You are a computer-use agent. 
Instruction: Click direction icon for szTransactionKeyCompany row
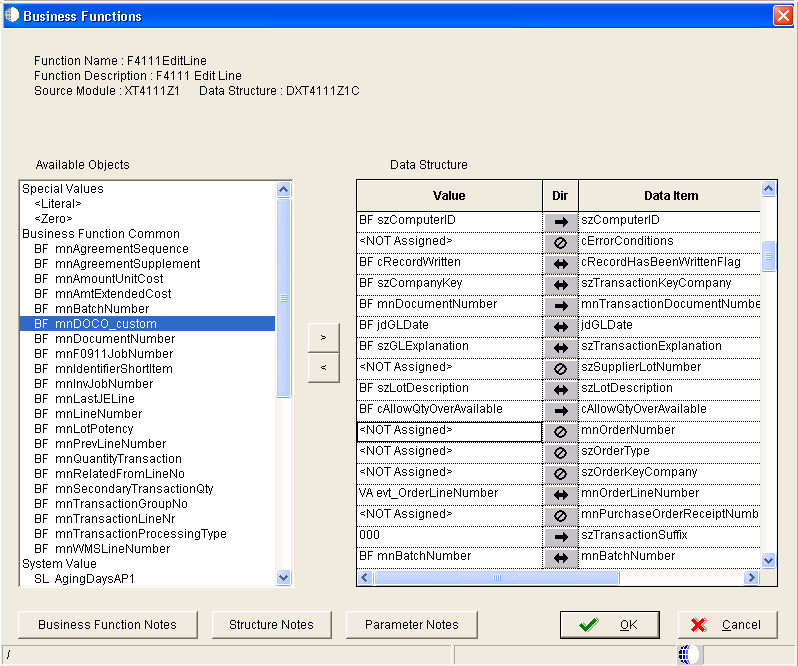[560, 284]
